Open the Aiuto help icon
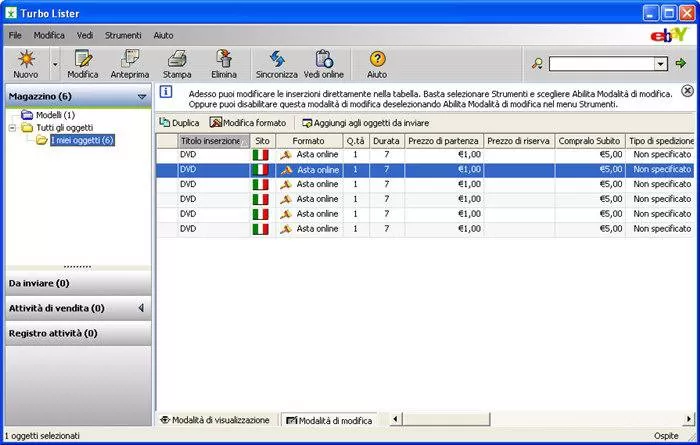This screenshot has width=700, height=445. pyautogui.click(x=377, y=61)
